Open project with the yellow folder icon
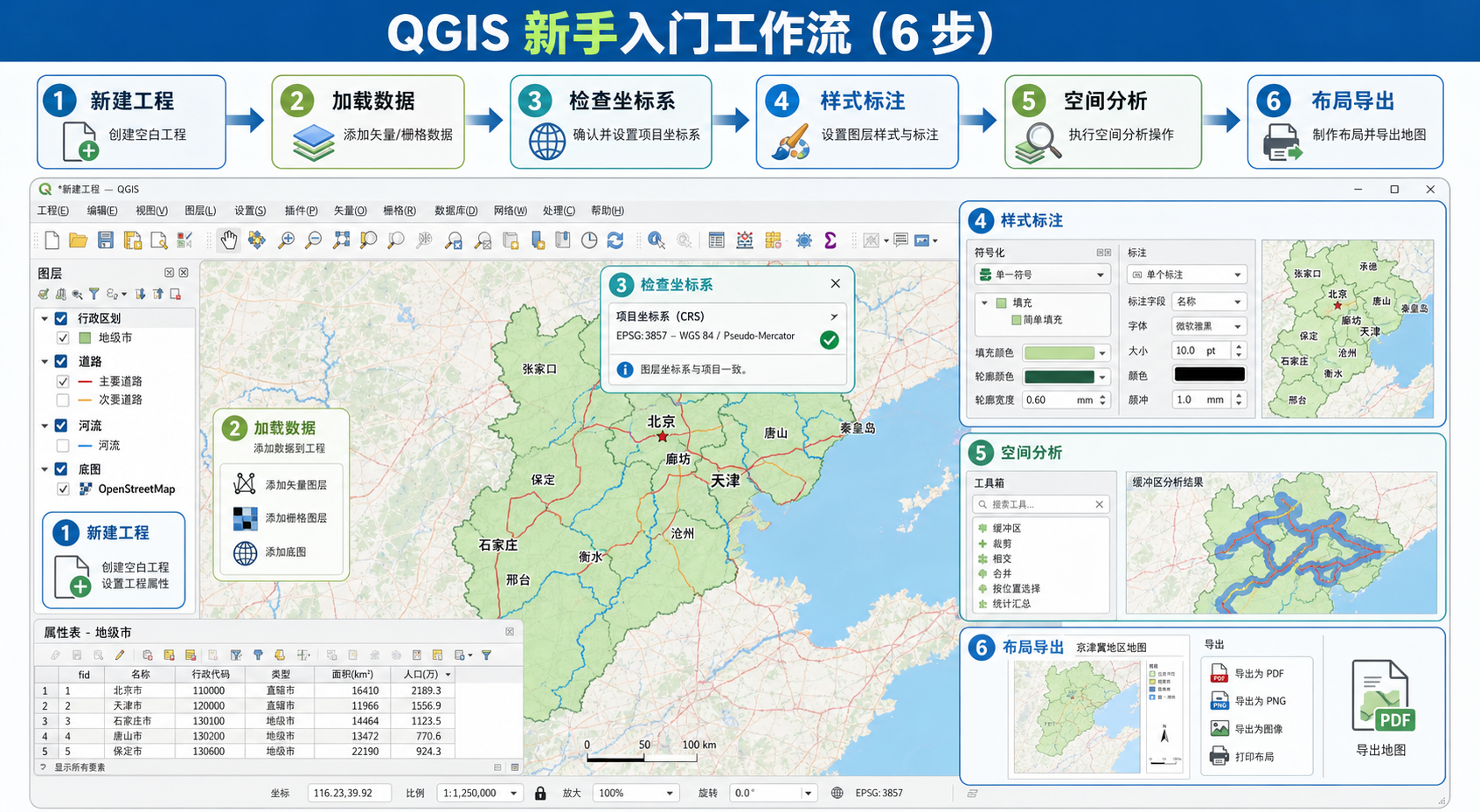 coord(79,239)
